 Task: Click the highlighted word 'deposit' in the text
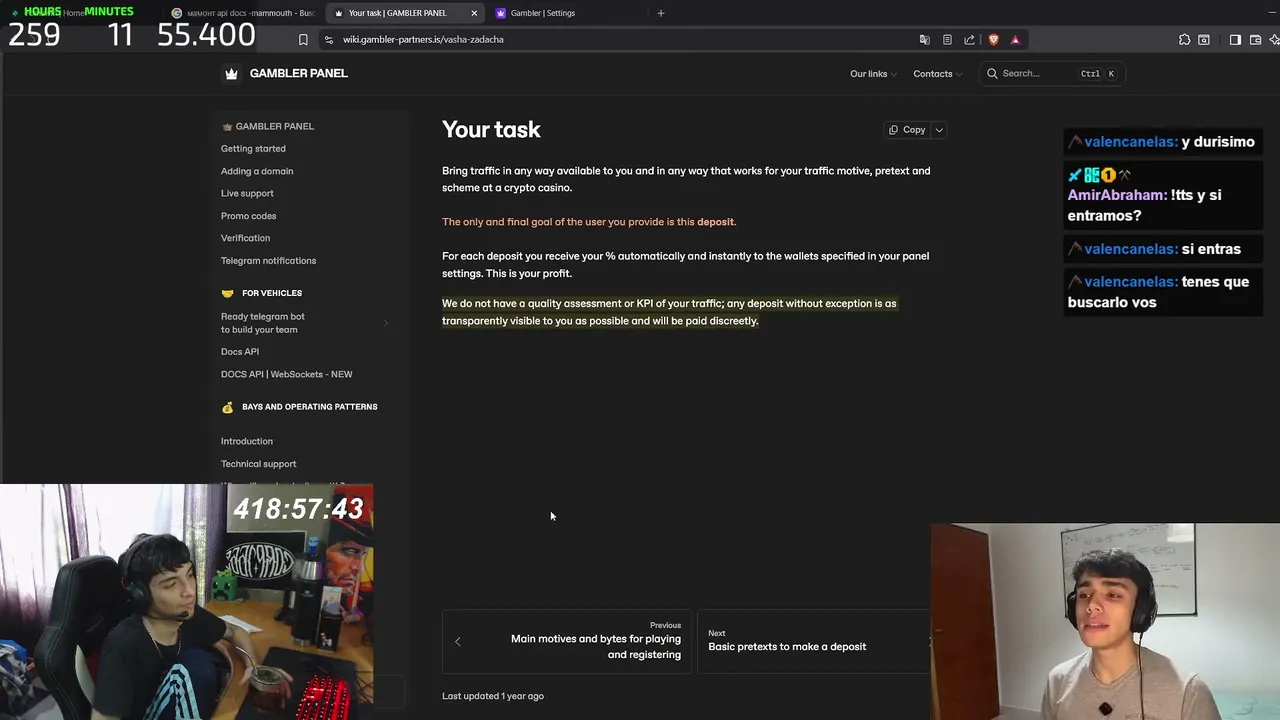coord(715,222)
